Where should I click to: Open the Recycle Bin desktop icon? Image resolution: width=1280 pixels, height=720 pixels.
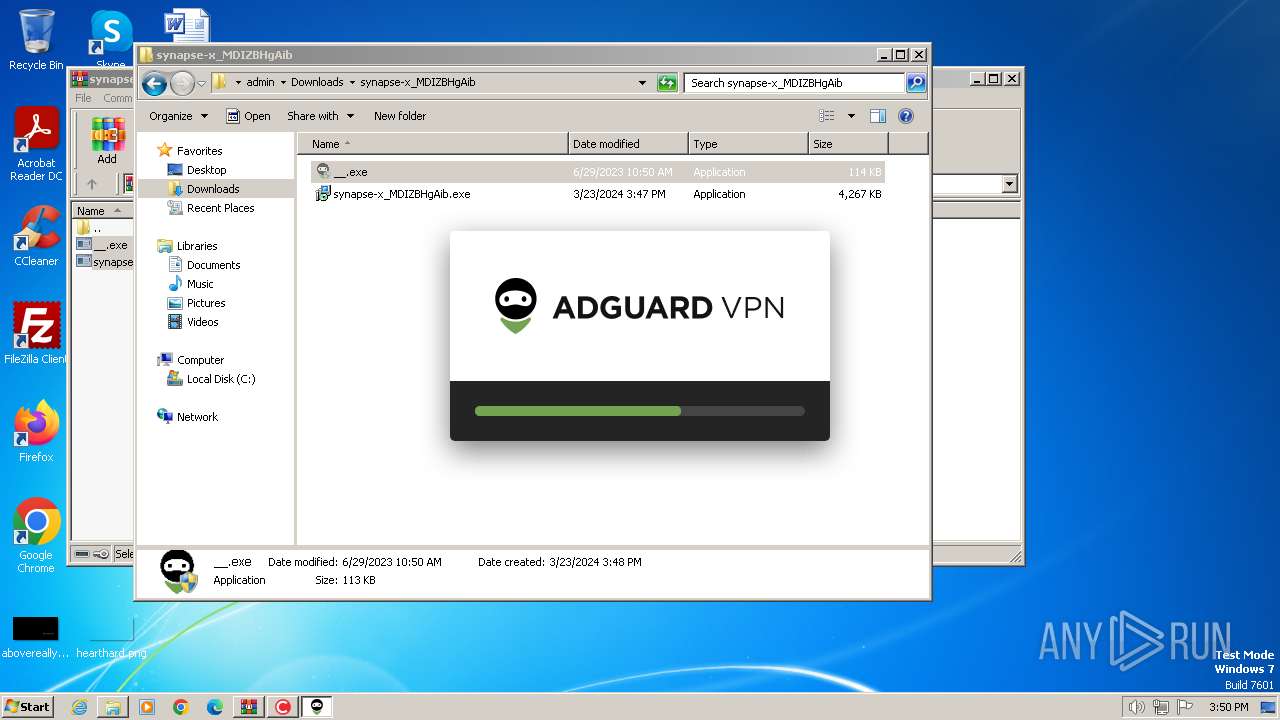(36, 40)
